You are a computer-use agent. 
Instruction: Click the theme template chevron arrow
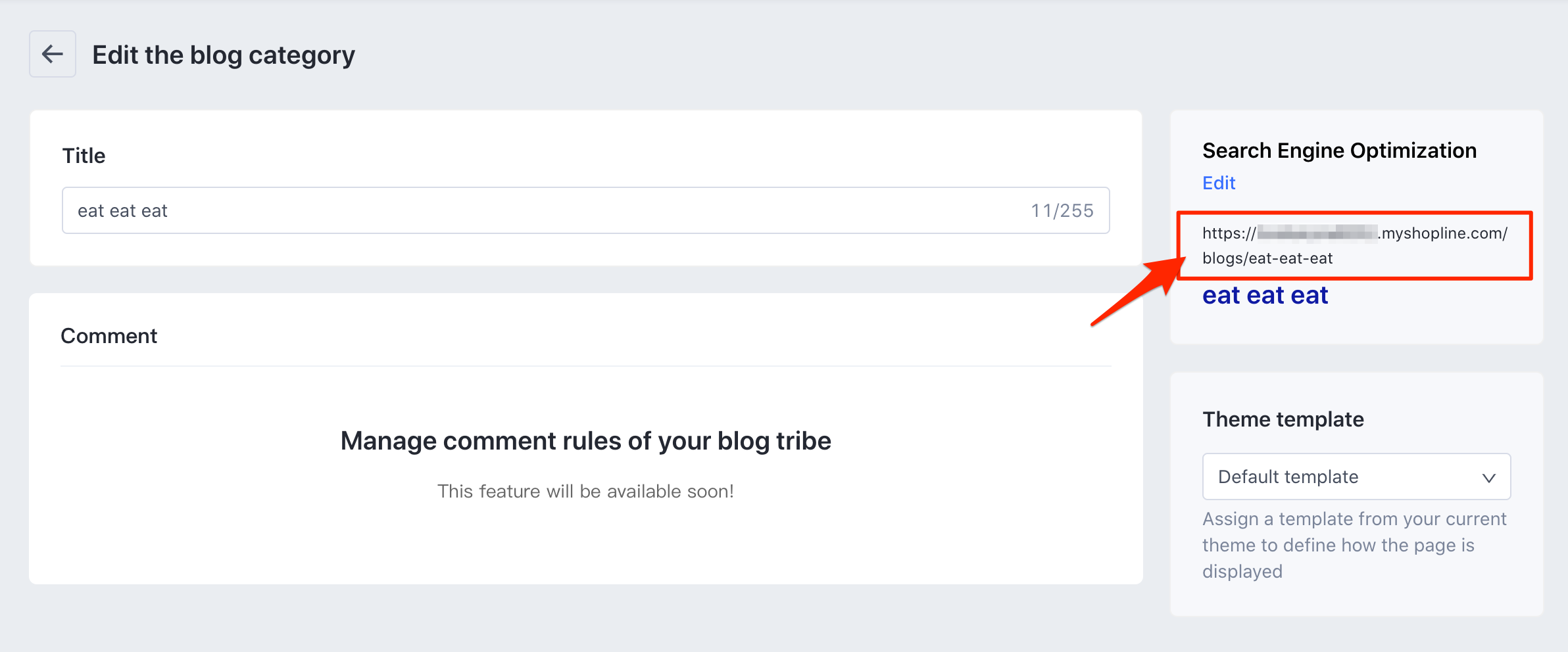[1488, 478]
